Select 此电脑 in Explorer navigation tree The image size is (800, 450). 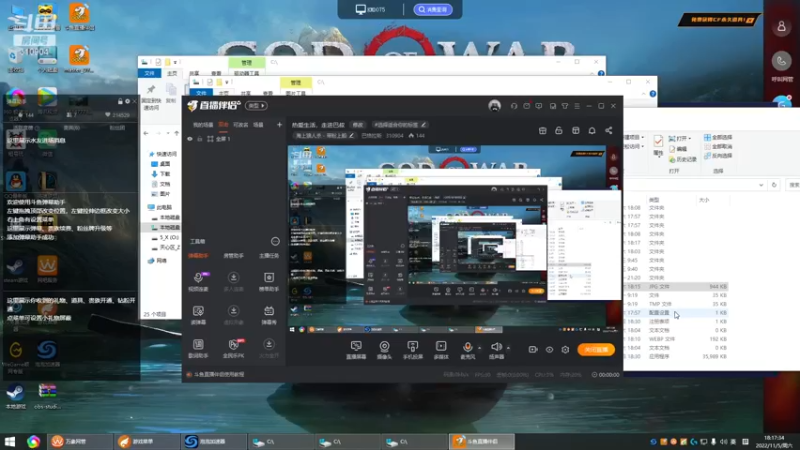point(160,207)
